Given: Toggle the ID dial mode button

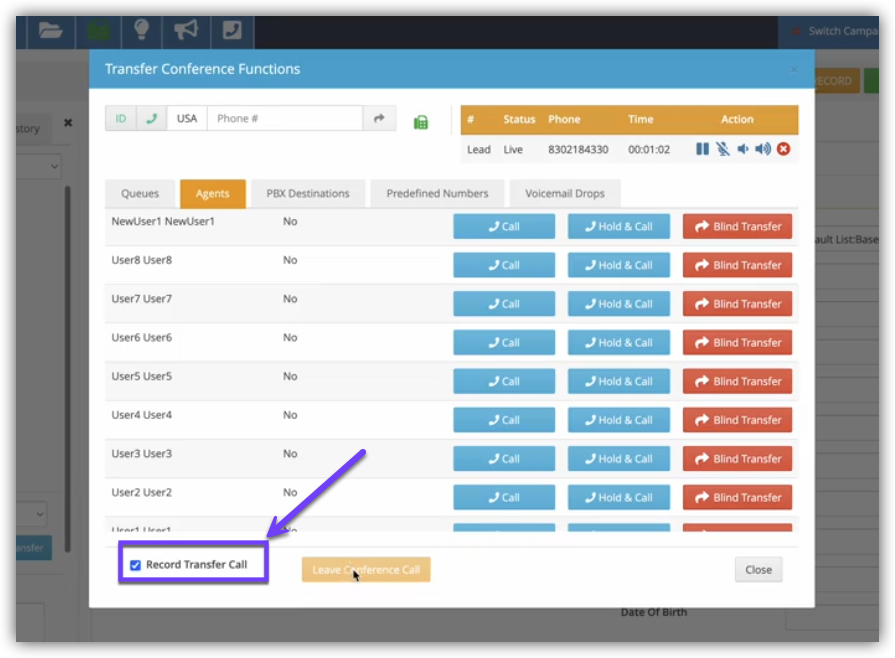Looking at the screenshot, I should click(121, 118).
